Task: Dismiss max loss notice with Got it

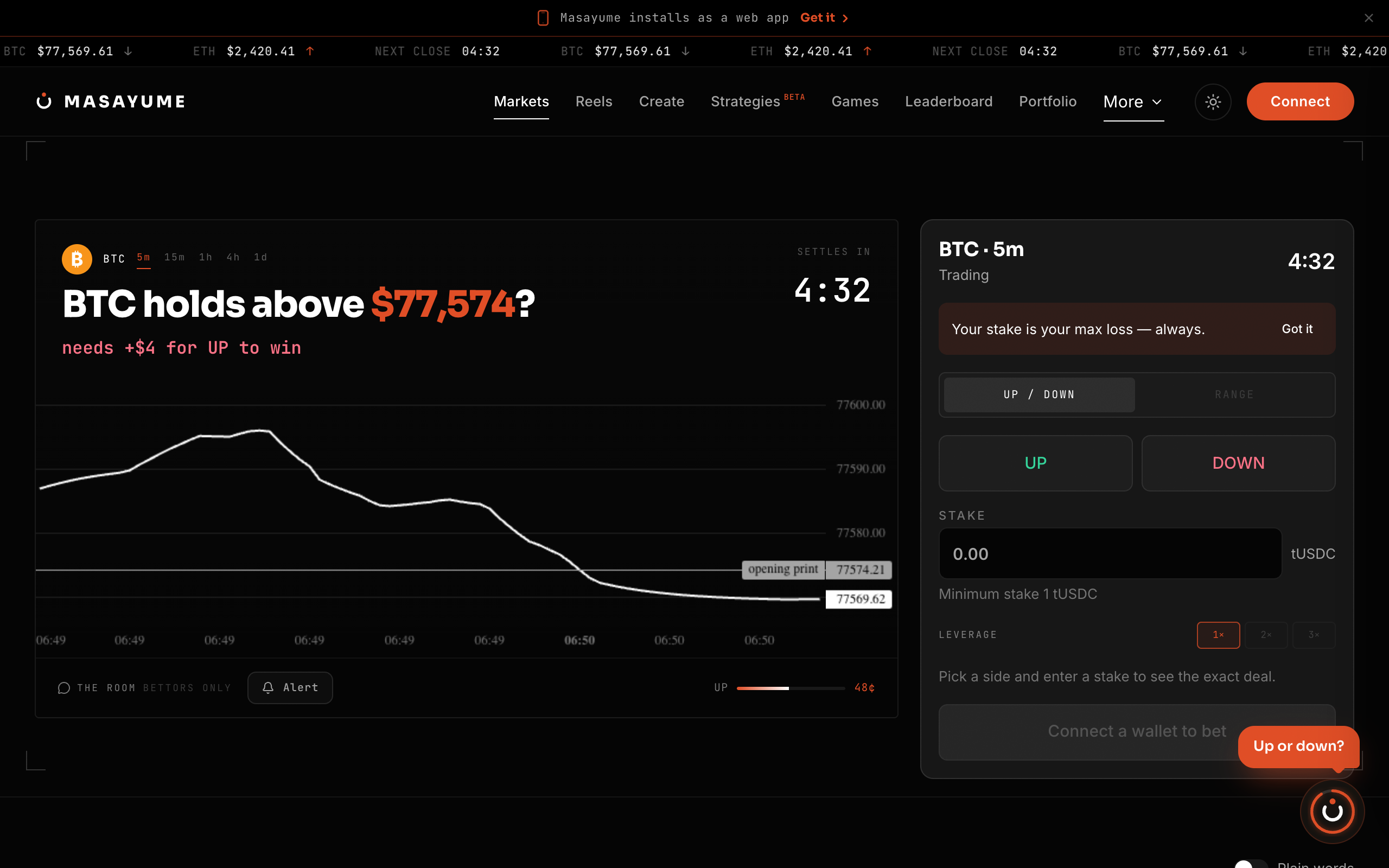Action: click(1297, 329)
